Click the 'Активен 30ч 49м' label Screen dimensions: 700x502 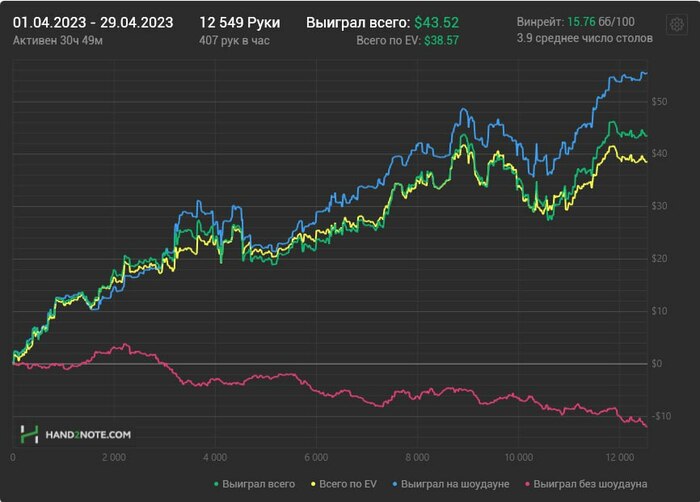[58, 41]
